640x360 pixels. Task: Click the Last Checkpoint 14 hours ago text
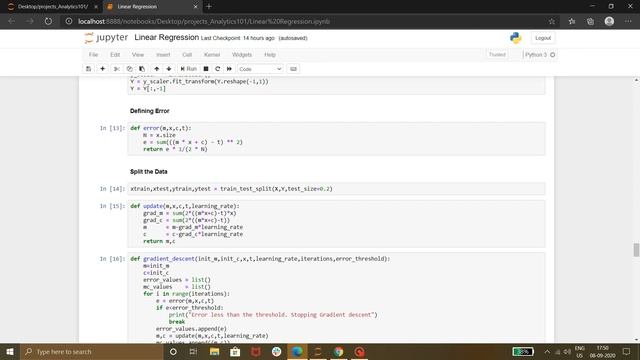click(x=238, y=38)
